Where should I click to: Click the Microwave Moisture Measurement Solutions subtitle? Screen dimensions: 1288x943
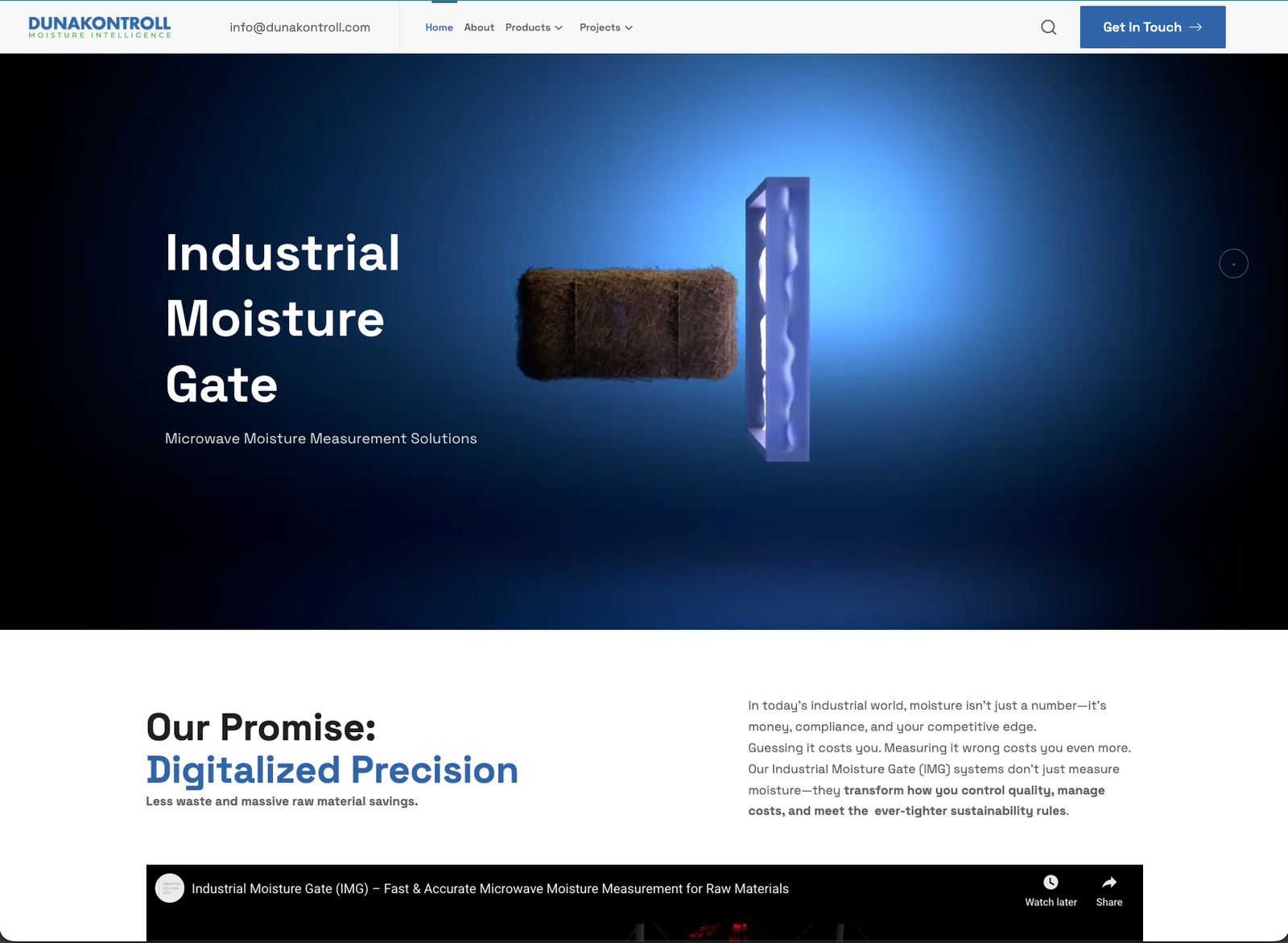320,439
